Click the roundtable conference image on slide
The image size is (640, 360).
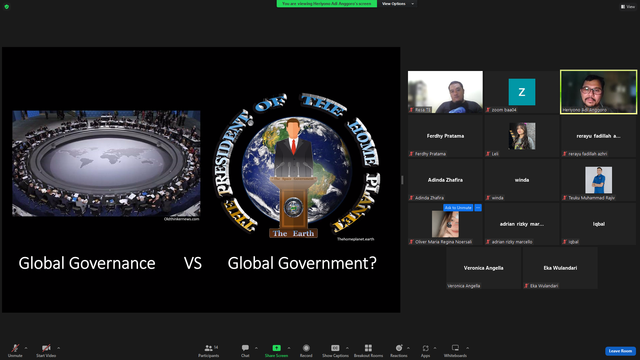click(106, 163)
